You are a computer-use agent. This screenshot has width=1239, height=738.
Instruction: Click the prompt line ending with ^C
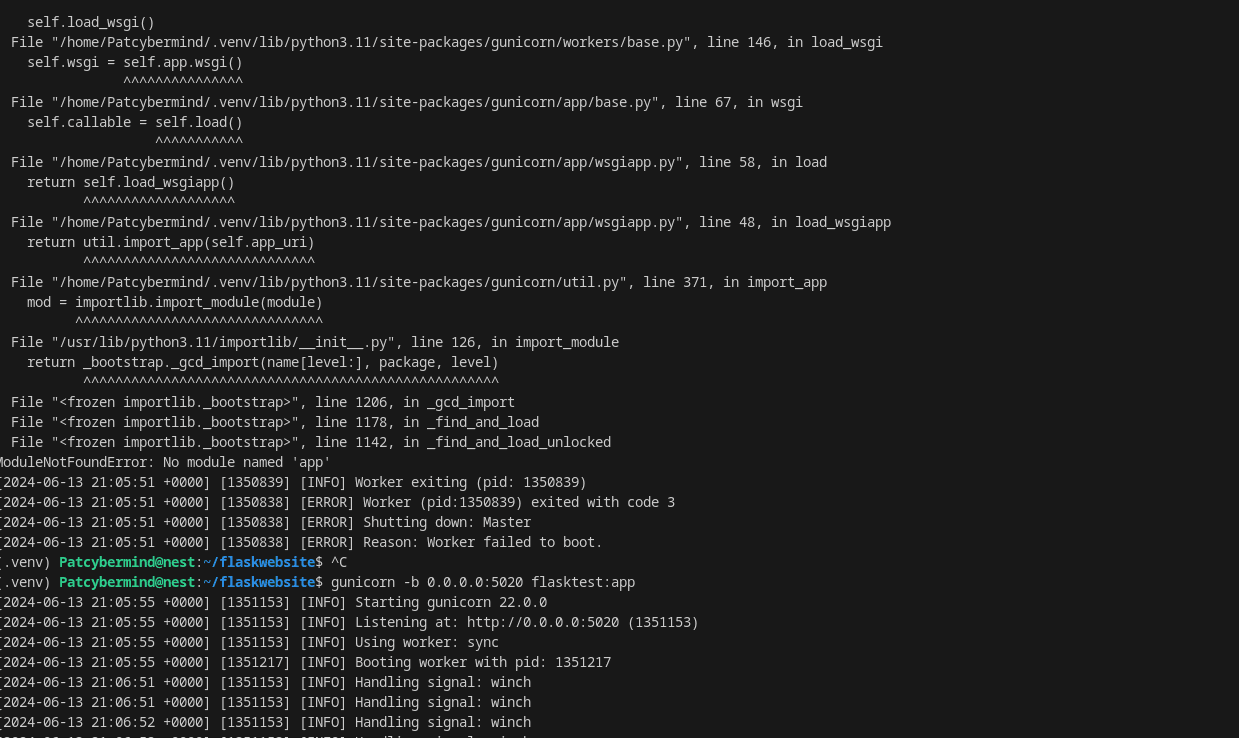tap(173, 562)
